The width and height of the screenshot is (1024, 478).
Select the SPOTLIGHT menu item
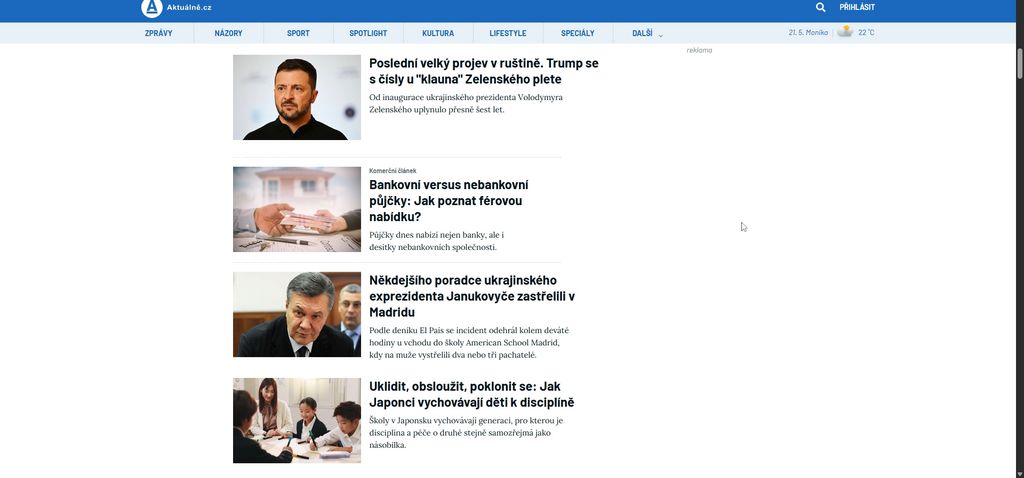point(368,33)
